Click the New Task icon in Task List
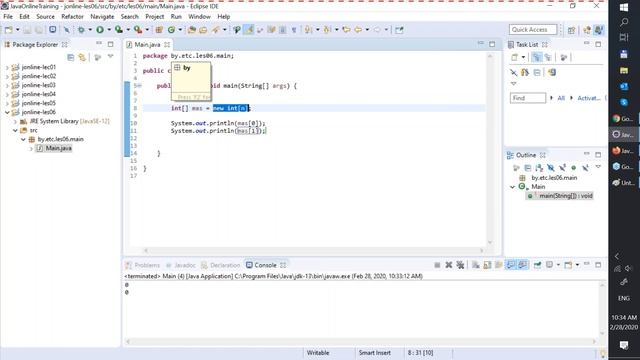This screenshot has height=360, width=640. [x=515, y=58]
